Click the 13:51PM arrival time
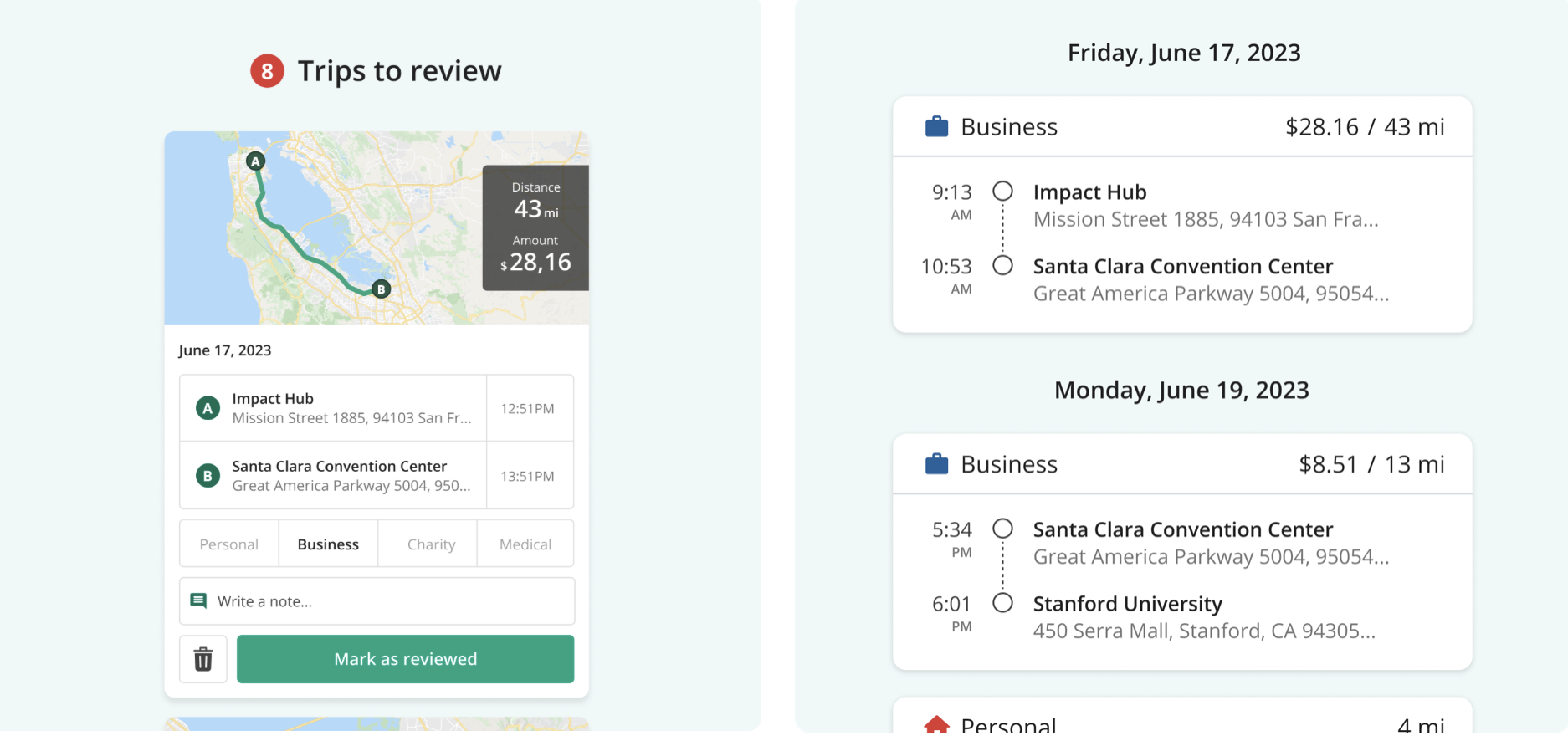The height and width of the screenshot is (741, 1568). point(527,477)
